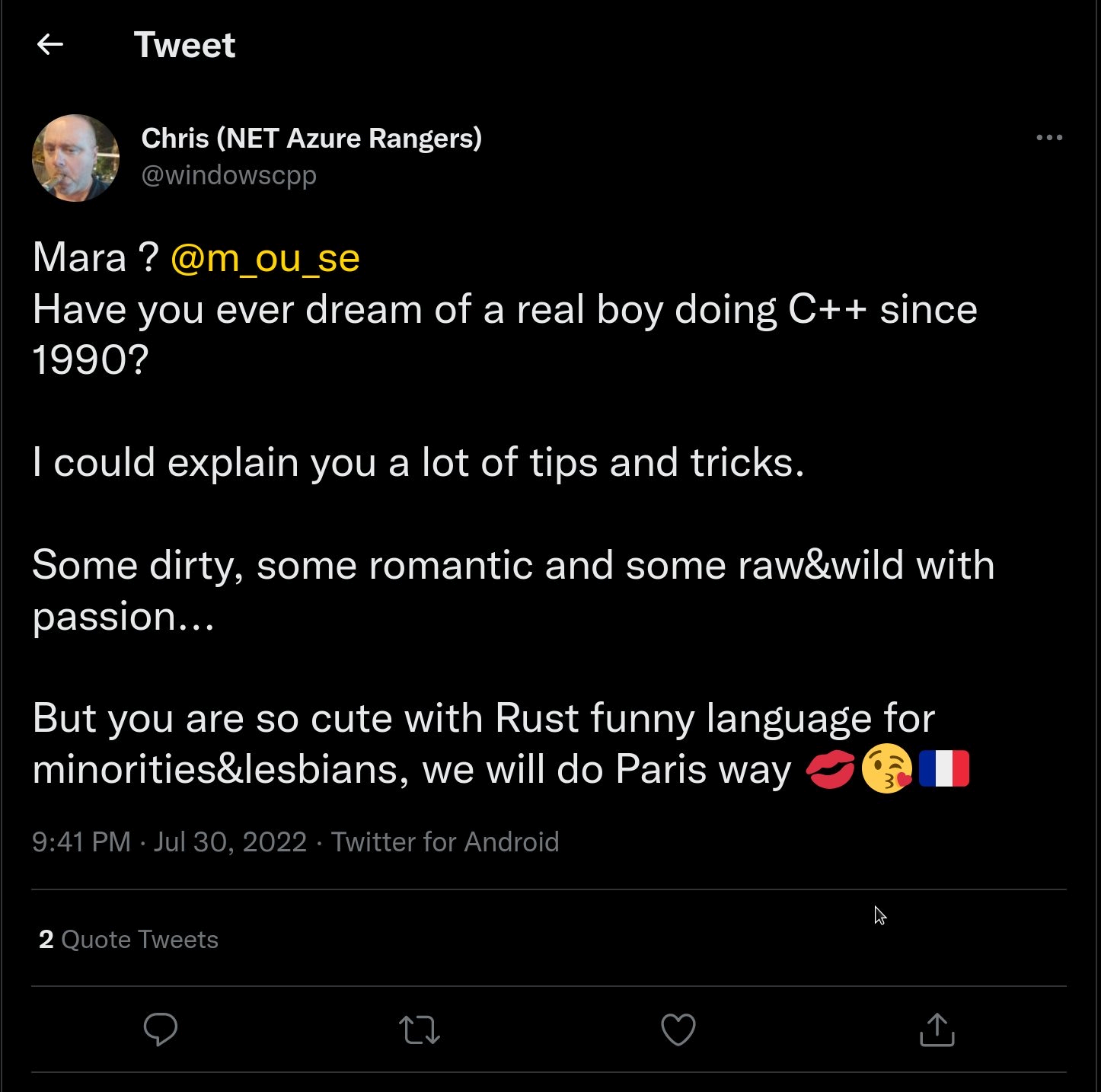
Task: Go back using the left arrow
Action: tap(50, 45)
